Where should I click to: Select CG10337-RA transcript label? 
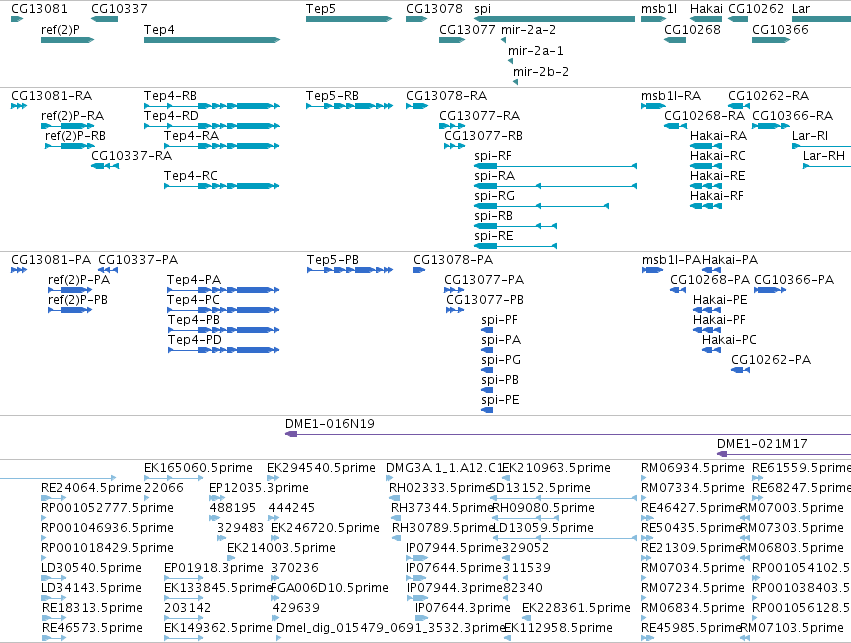[131, 156]
